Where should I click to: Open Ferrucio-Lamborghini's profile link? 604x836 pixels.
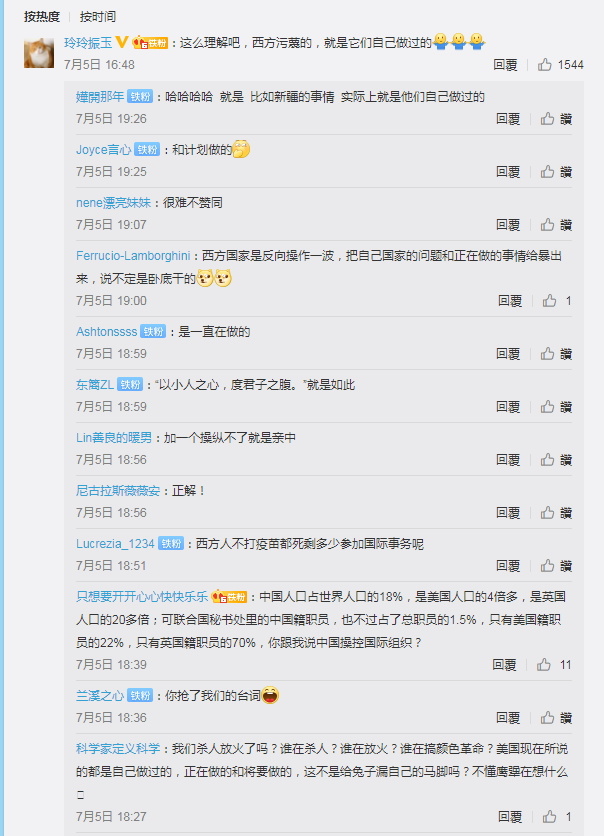[x=133, y=256]
